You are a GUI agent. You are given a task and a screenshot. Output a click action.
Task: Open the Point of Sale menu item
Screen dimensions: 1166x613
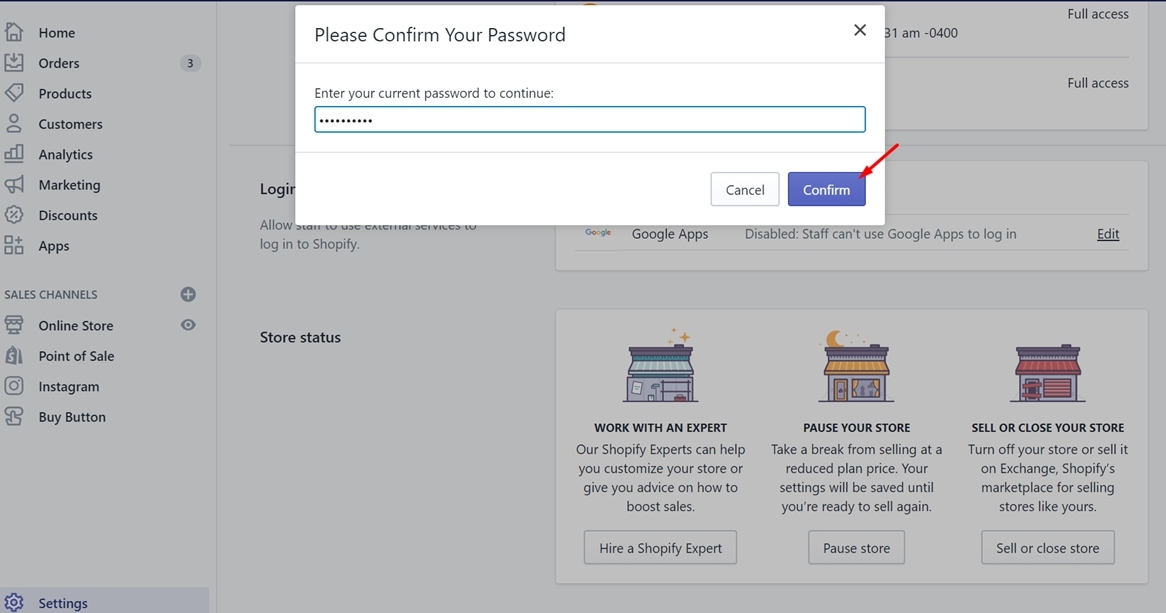[76, 356]
